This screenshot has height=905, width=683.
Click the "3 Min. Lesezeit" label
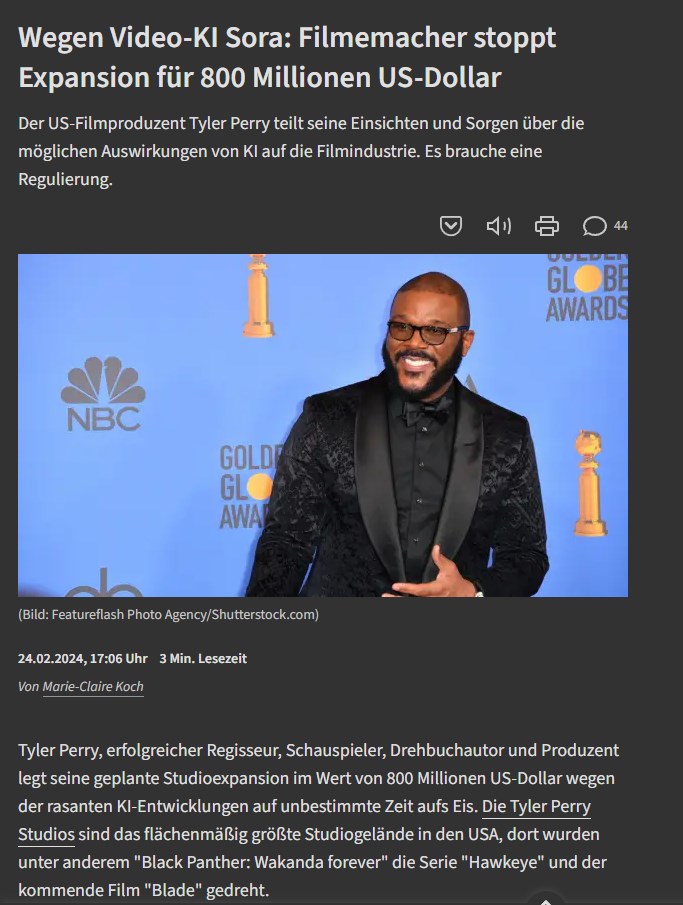[203, 659]
